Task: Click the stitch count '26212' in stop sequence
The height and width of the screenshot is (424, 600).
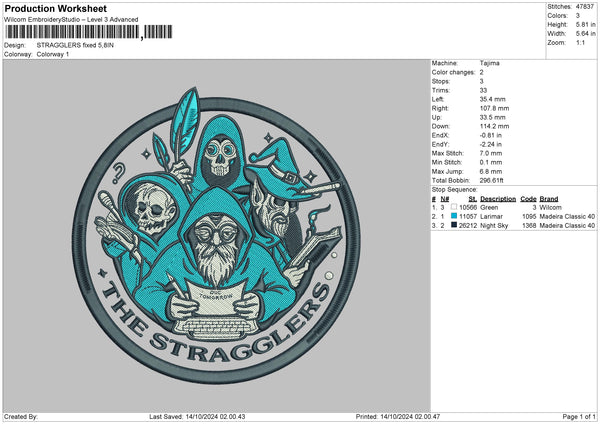Action: click(x=468, y=226)
